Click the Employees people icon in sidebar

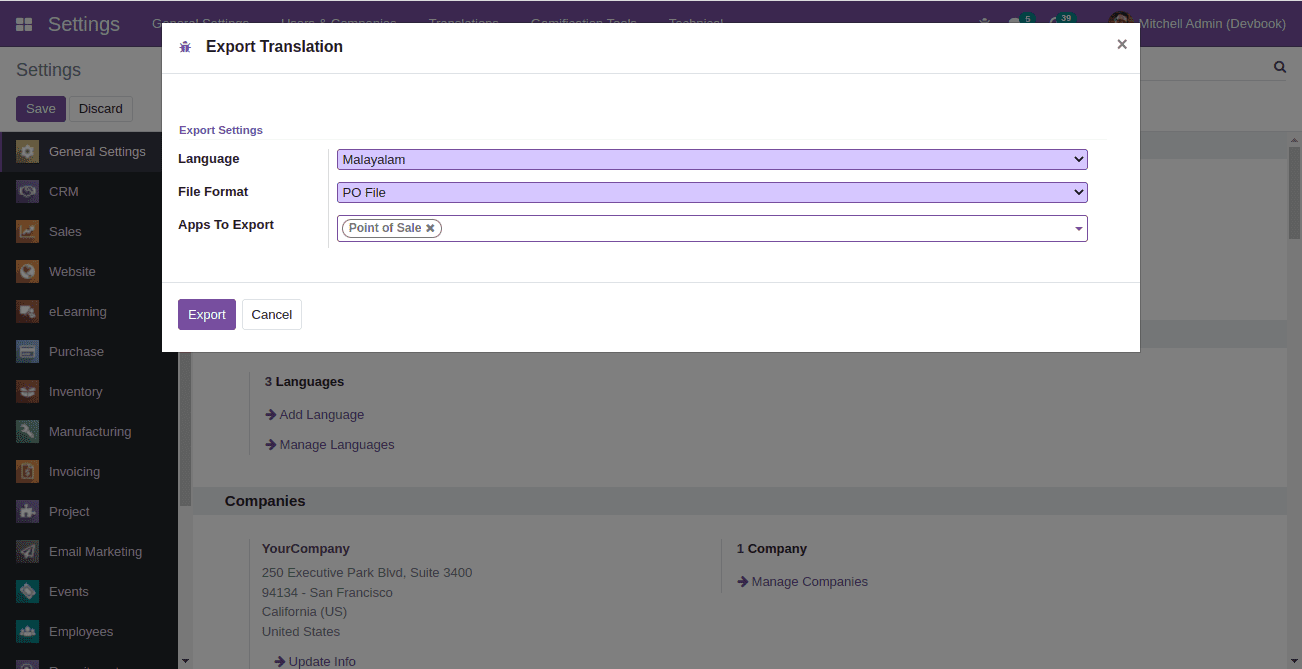click(27, 632)
